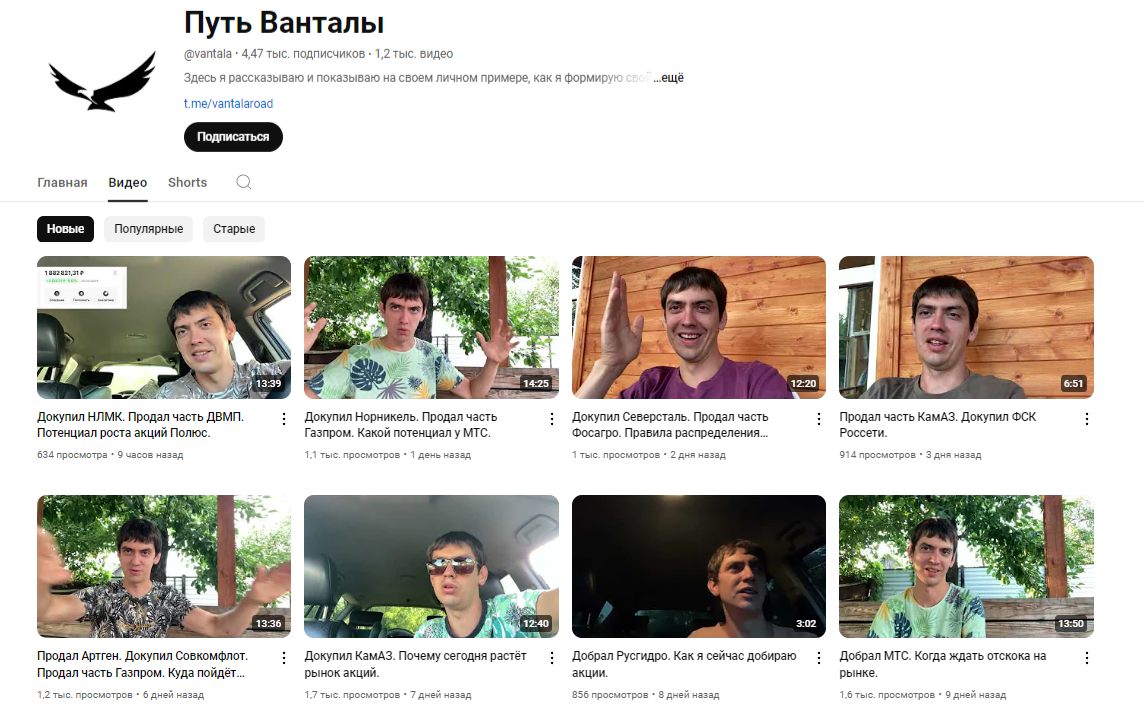Image resolution: width=1144 pixels, height=722 pixels.
Task: Open title Докупил НЛМК. Продал часть ДВМП
Action: [141, 424]
